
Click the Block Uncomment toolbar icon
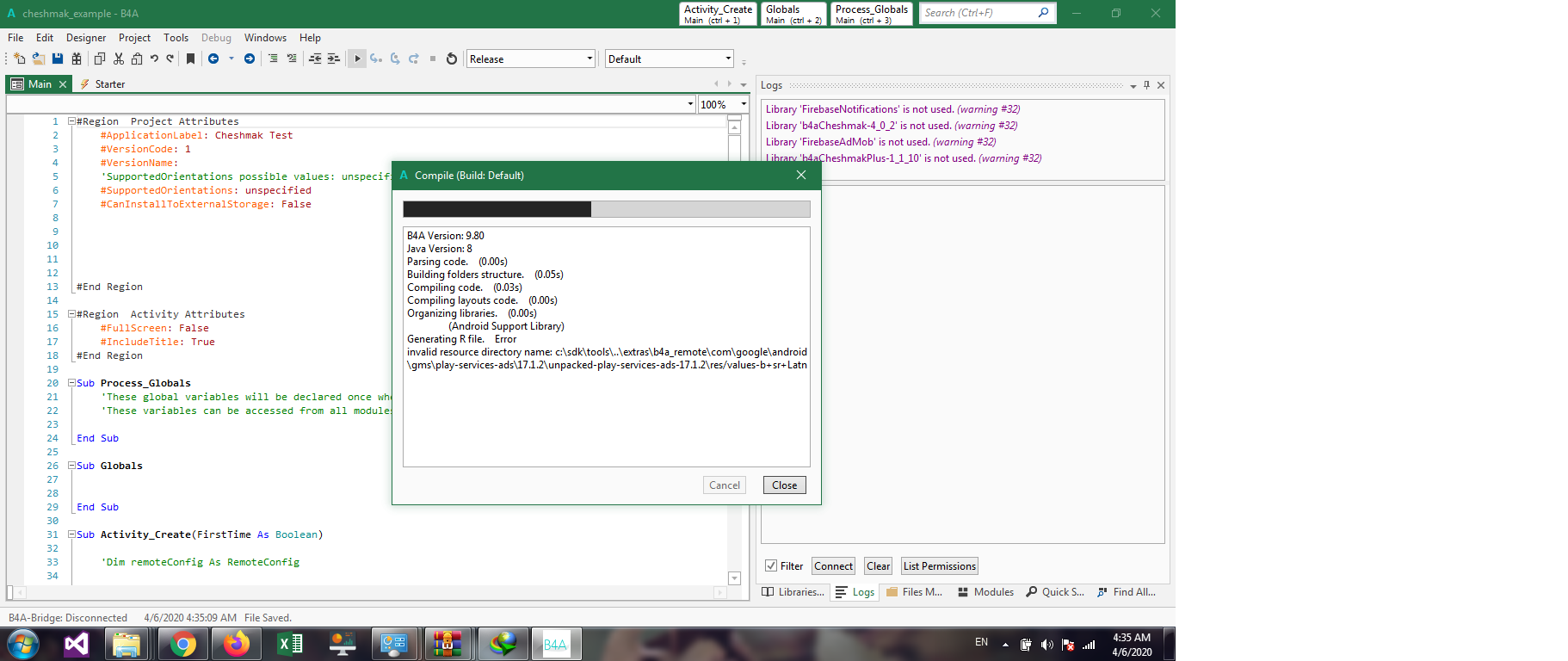click(x=292, y=59)
